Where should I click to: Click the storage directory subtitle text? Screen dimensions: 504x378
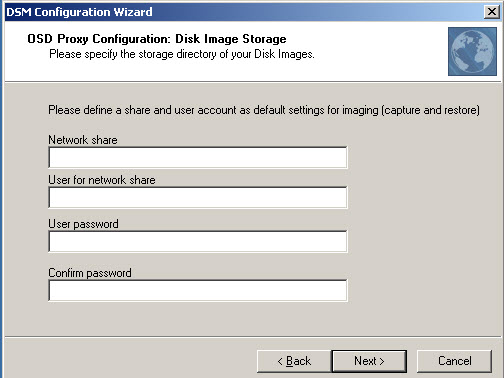point(182,54)
